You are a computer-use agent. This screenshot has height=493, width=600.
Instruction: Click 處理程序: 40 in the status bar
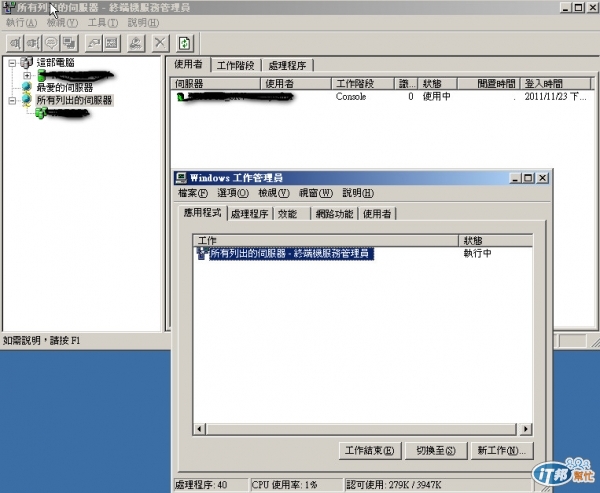pos(210,485)
